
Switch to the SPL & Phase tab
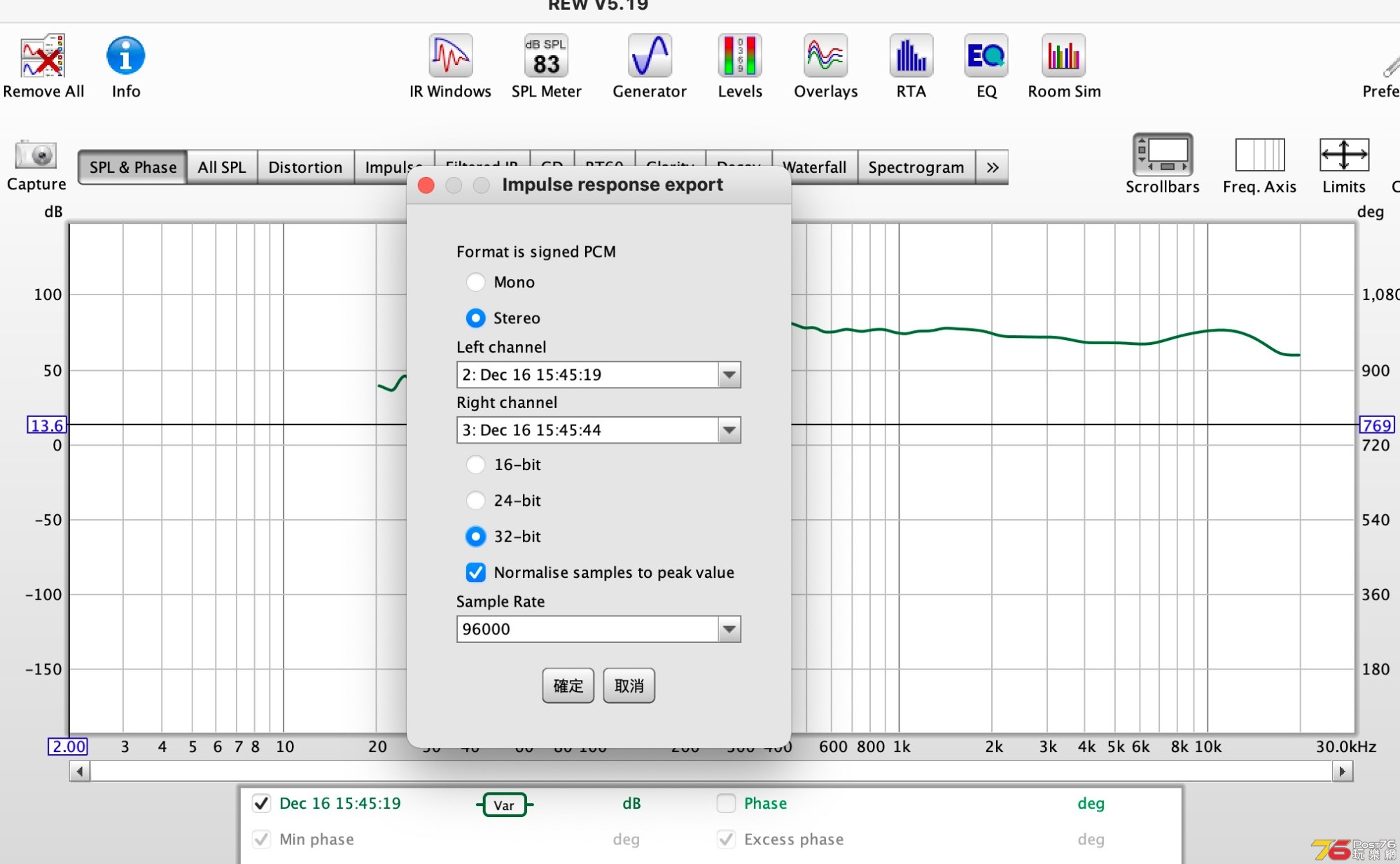pos(132,166)
